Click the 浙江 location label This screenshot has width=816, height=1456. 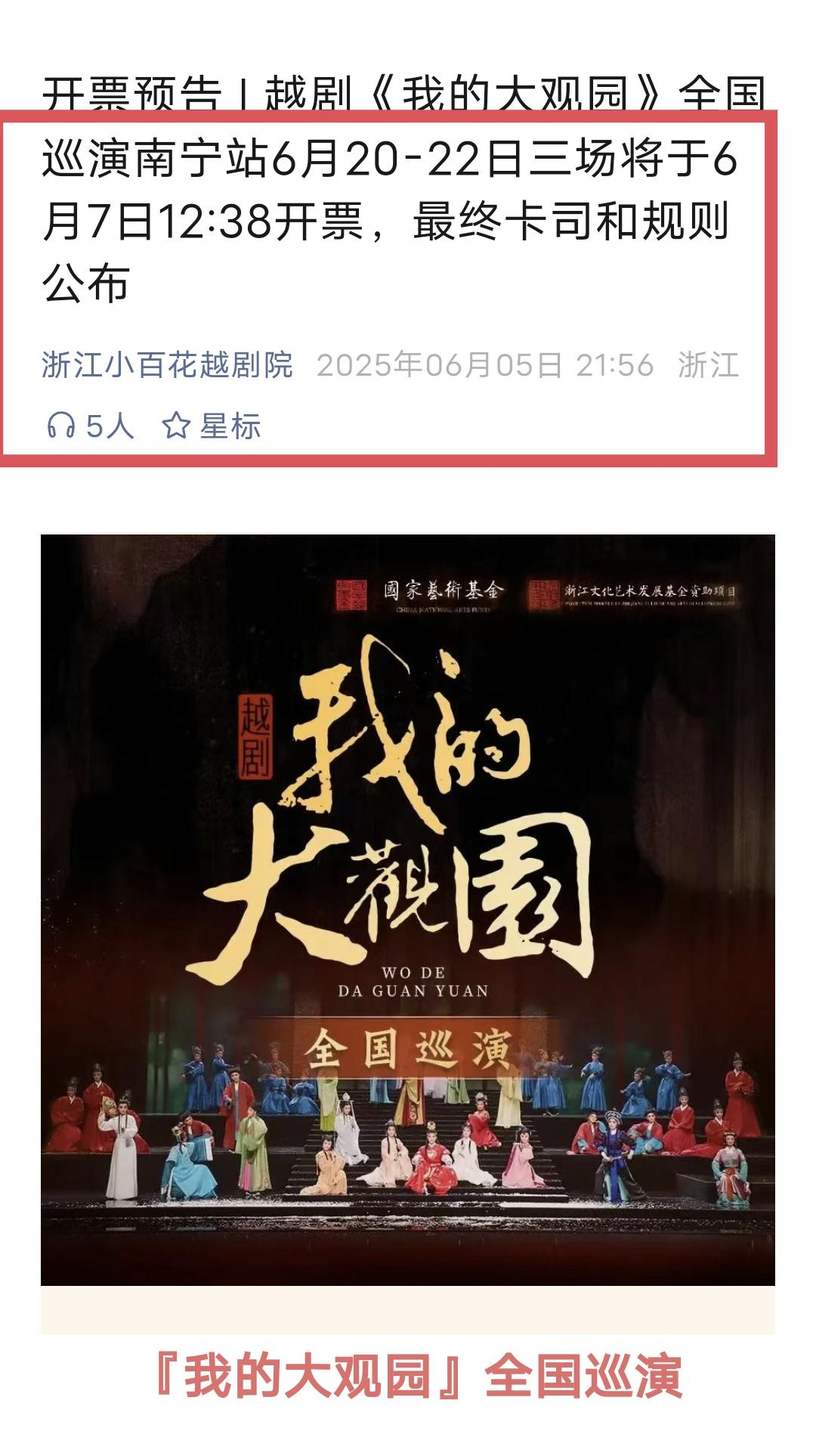[708, 365]
